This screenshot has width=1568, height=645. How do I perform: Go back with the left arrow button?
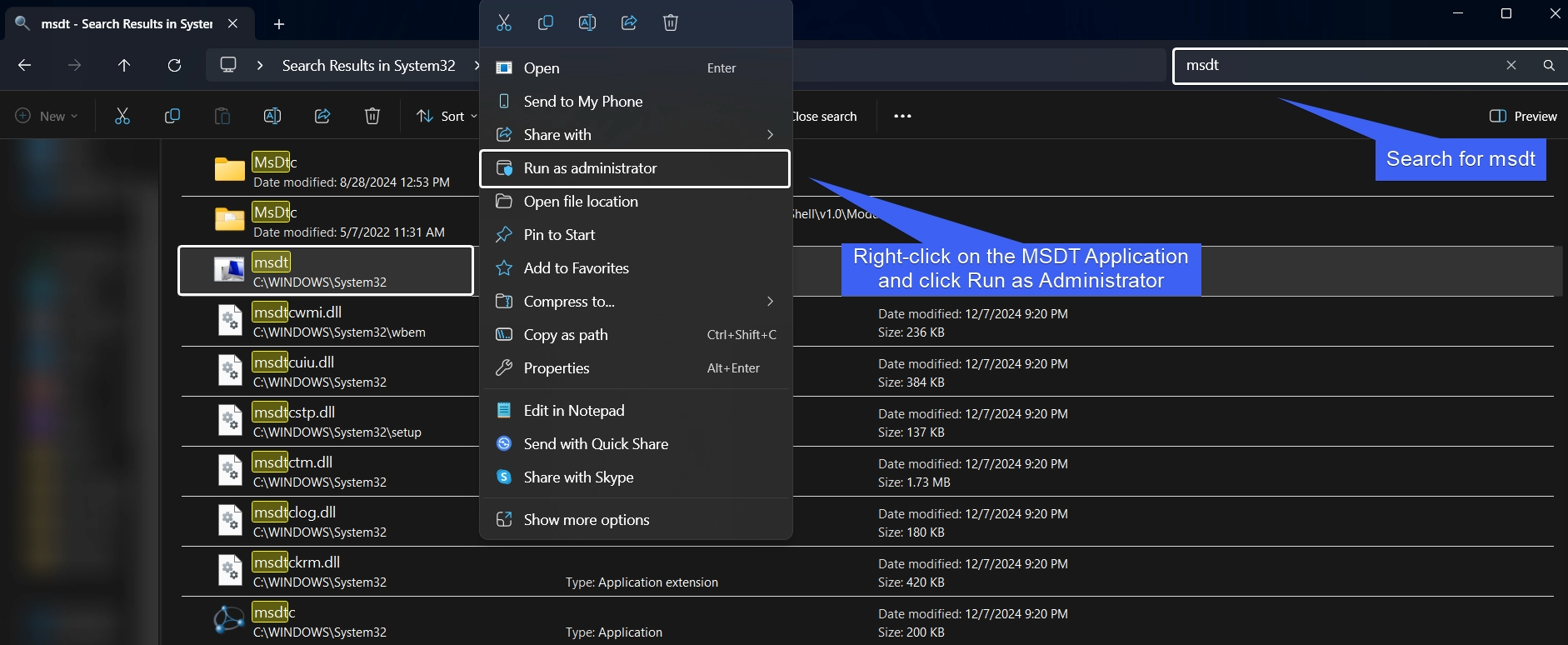click(x=24, y=65)
